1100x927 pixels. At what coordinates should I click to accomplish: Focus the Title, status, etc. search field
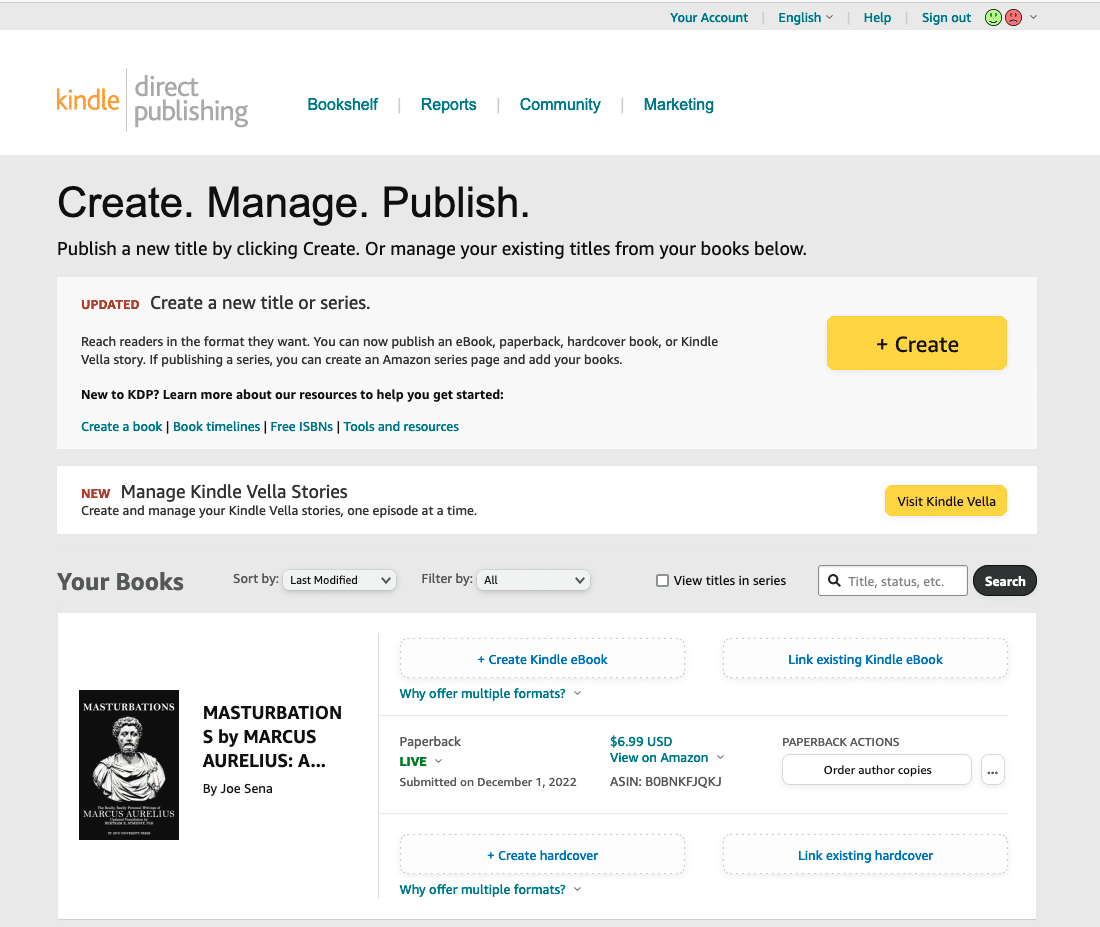(x=892, y=580)
